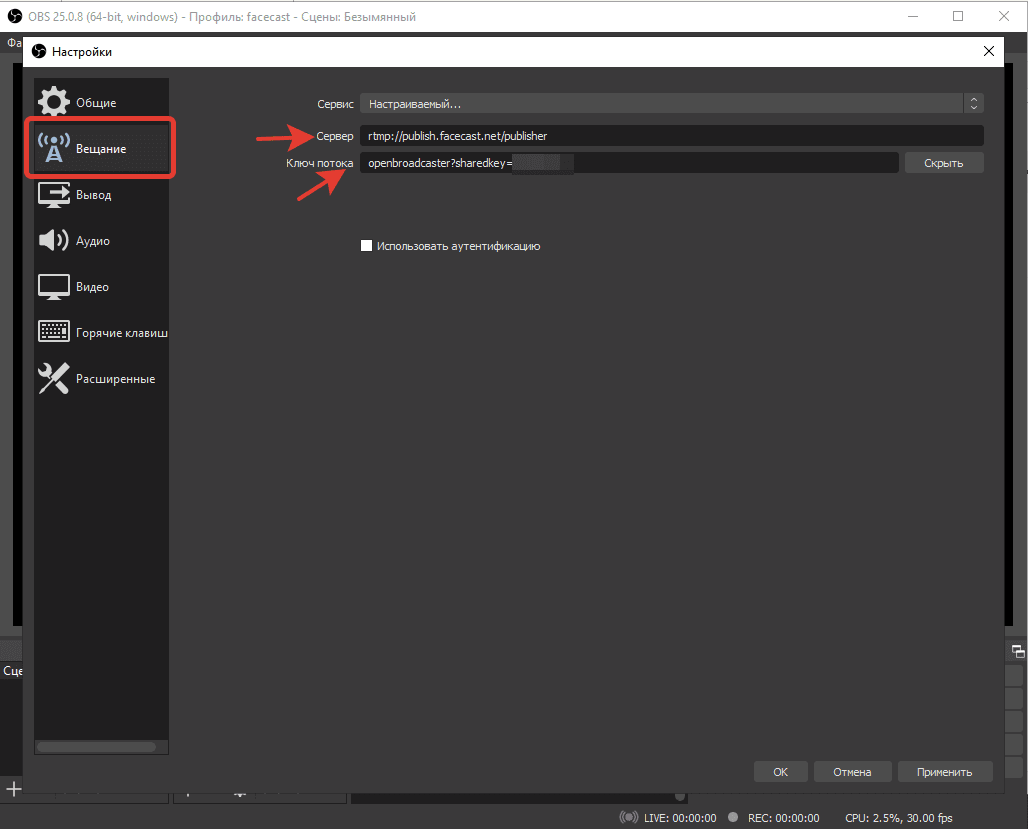The image size is (1028, 829).
Task: Close the Настройки dialog
Action: click(989, 51)
